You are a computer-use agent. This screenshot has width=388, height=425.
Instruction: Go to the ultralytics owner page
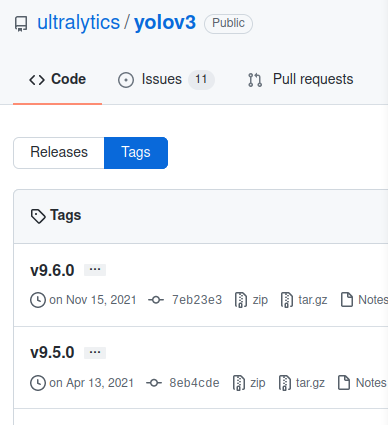coord(78,23)
